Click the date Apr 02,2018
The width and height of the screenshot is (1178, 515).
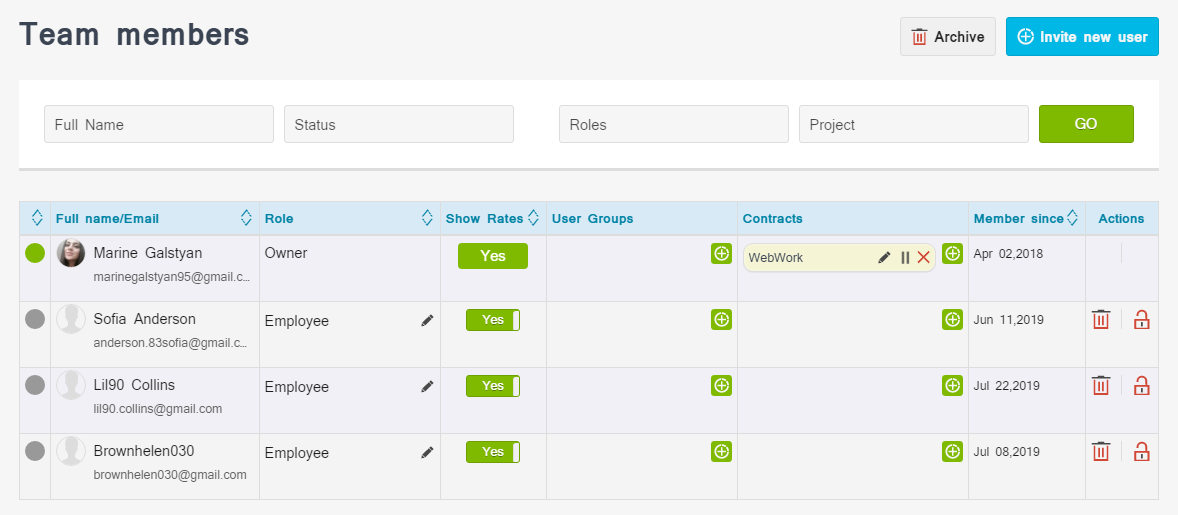click(x=1007, y=254)
